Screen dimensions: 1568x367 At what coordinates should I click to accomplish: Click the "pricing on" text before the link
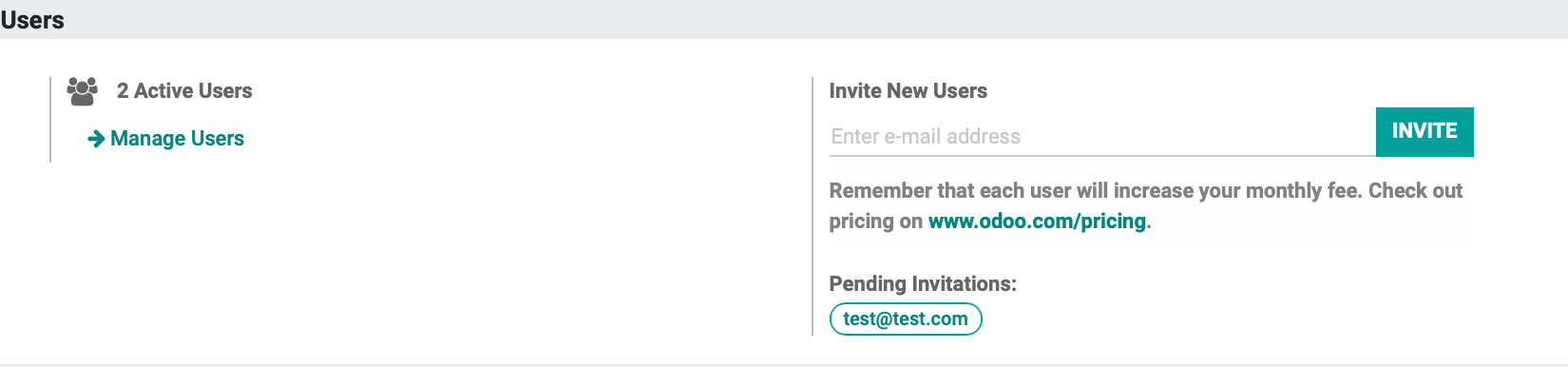coord(876,221)
